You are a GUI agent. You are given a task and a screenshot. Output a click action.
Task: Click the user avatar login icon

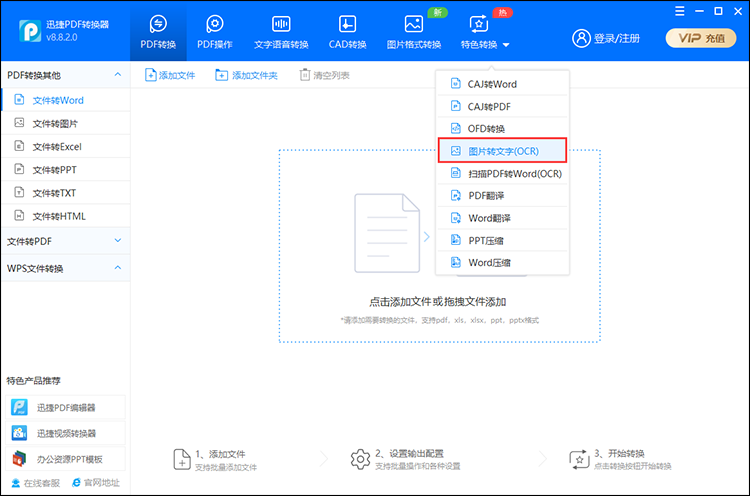581,38
